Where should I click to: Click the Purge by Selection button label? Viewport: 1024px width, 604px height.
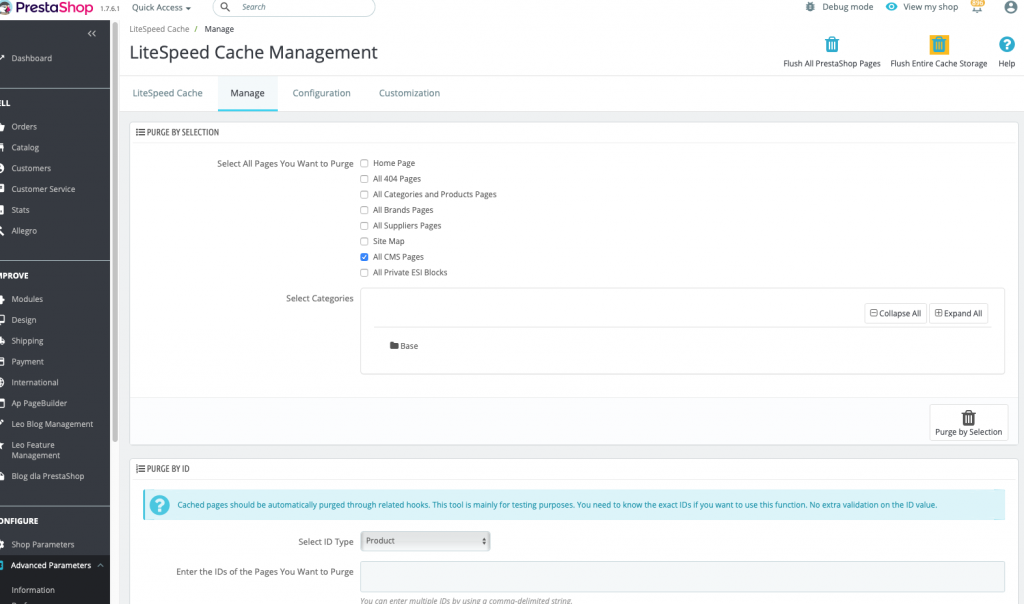(968, 432)
